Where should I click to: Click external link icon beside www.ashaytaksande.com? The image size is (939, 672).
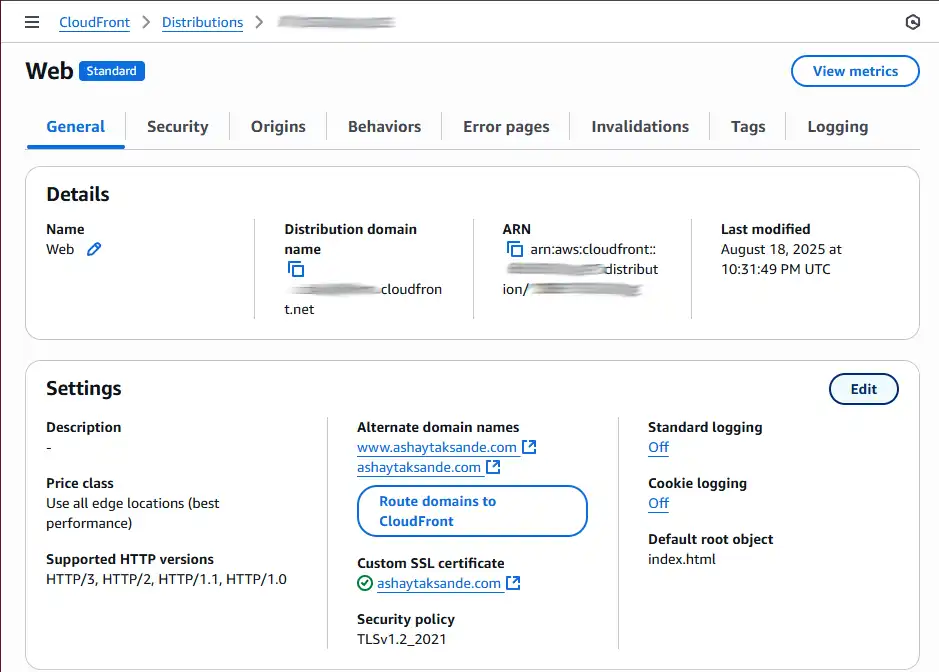click(529, 447)
